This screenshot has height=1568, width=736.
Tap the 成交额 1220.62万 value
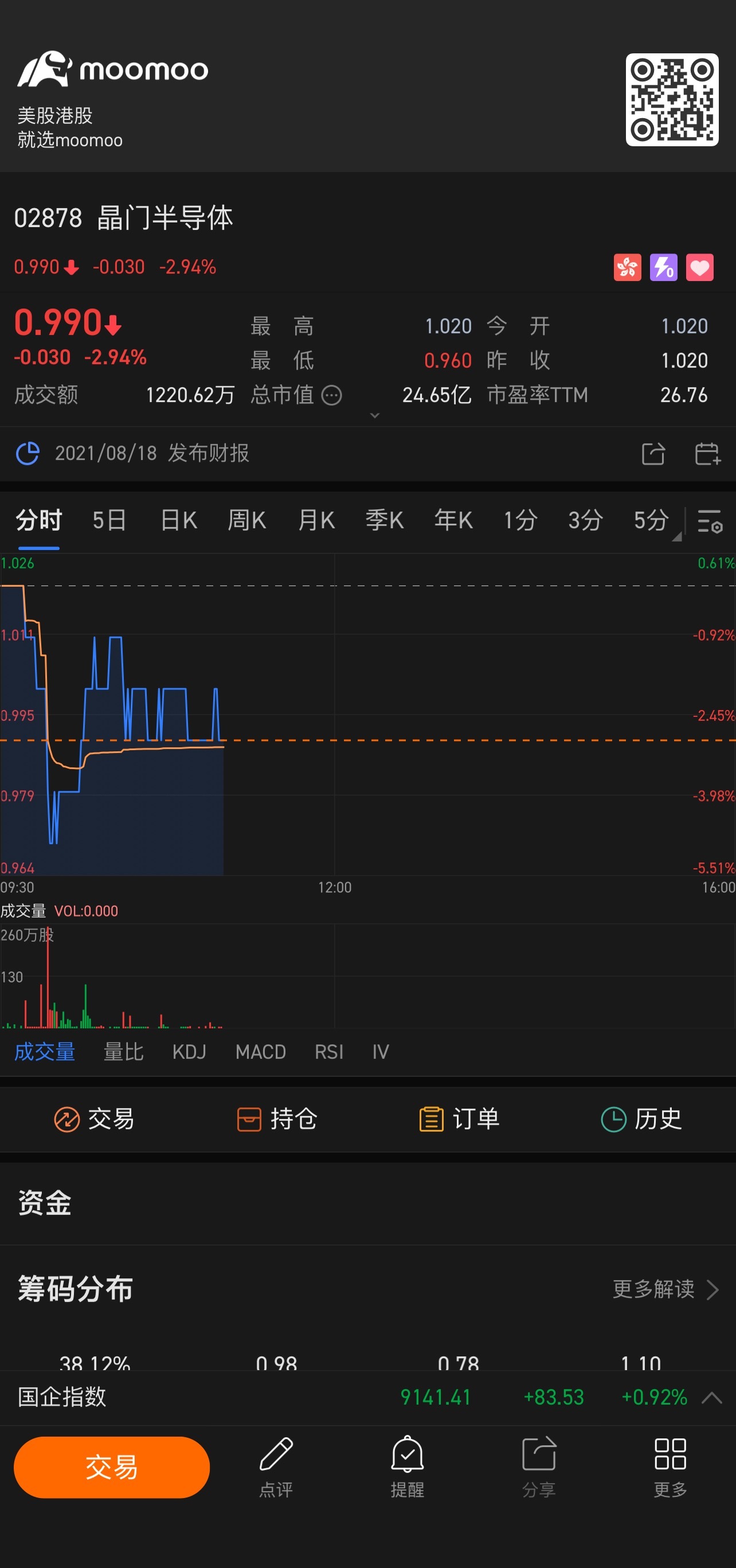pos(190,395)
